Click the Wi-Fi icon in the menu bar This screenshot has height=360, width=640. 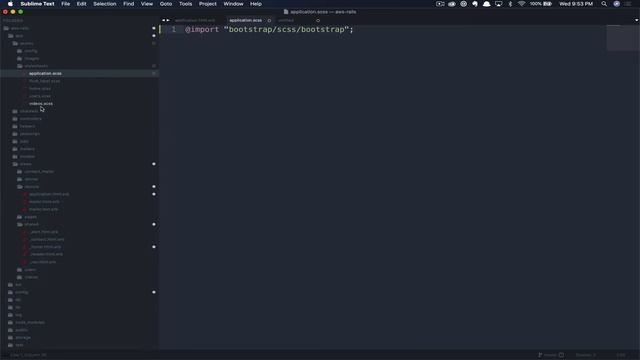tap(521, 4)
